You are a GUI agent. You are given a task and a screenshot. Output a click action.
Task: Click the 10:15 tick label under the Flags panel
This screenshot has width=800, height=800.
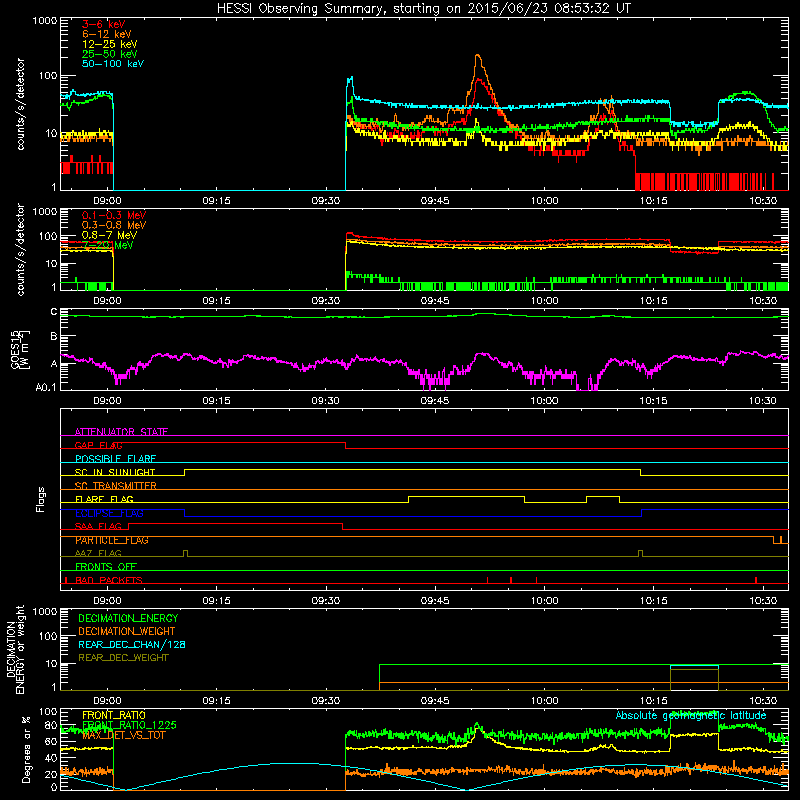654,601
